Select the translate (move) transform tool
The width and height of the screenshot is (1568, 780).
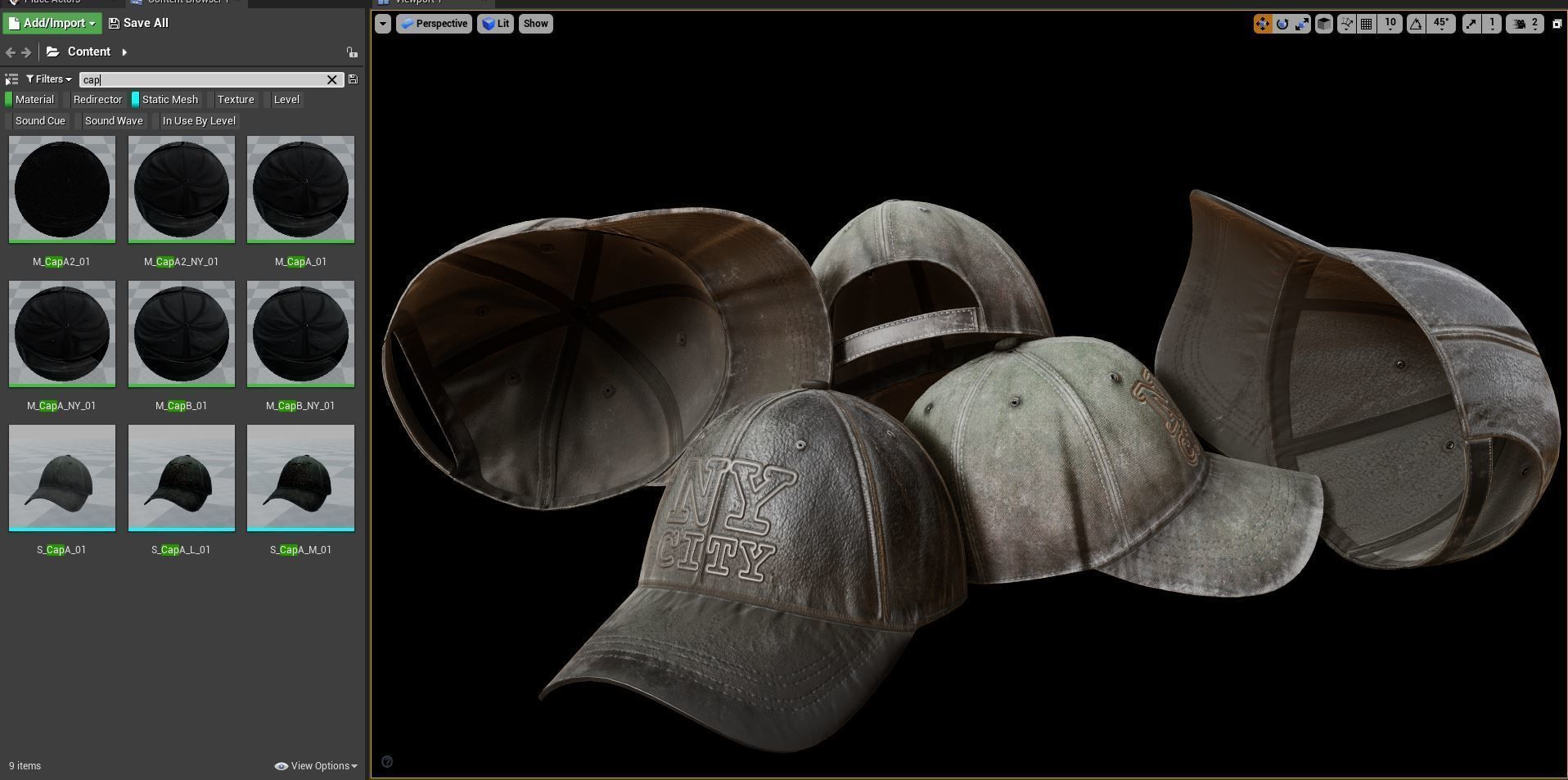(x=1262, y=24)
